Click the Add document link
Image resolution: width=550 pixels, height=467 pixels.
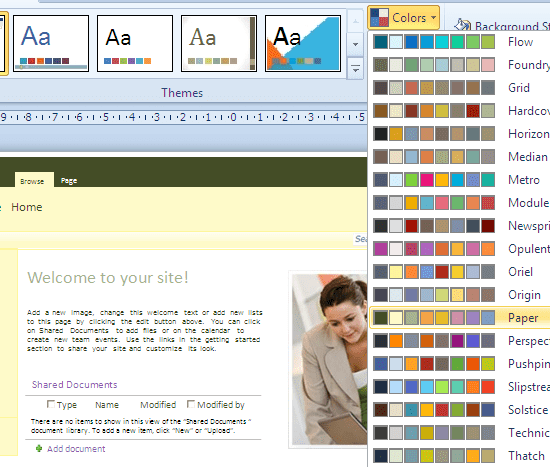pos(76,449)
